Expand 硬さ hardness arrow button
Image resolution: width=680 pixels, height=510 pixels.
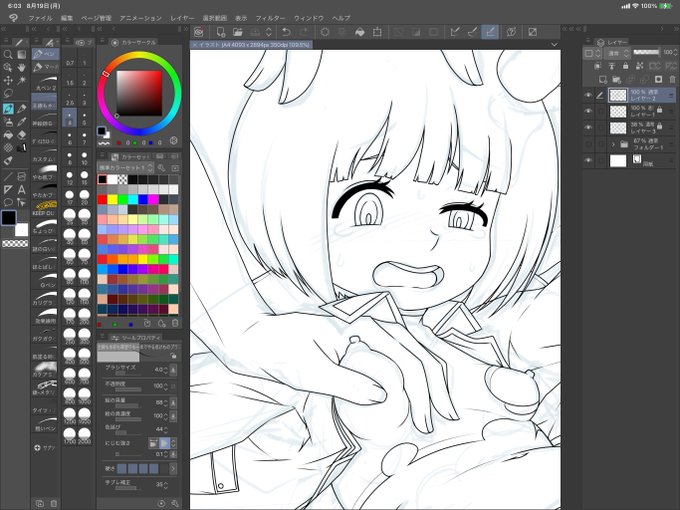click(173, 468)
